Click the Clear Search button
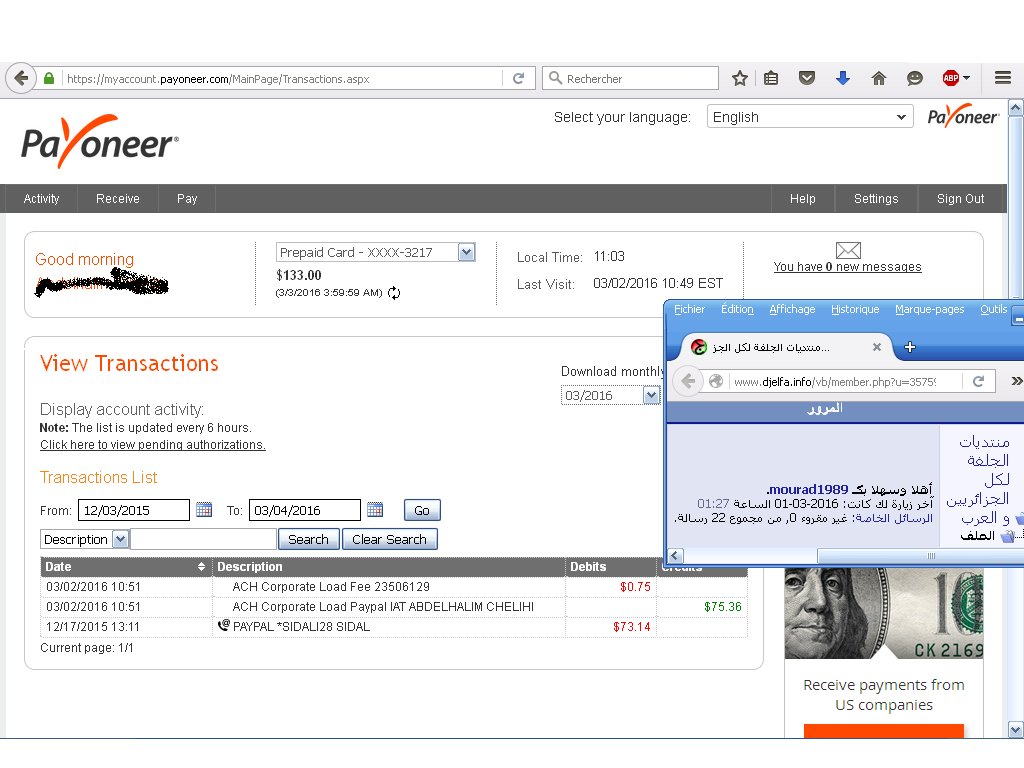Screen dimensions: 1024x768 tap(389, 539)
